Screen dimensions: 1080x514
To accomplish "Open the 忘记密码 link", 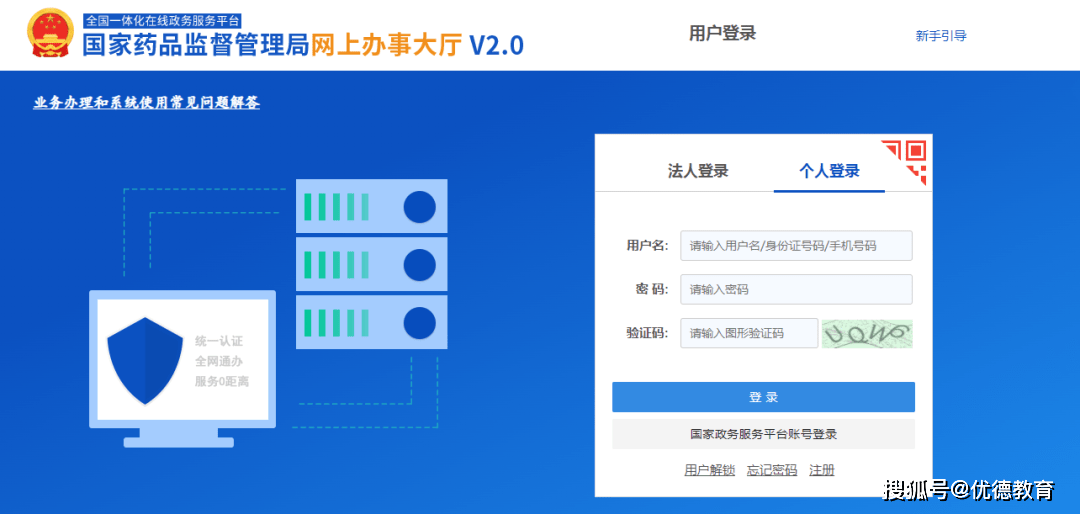I will coord(772,470).
